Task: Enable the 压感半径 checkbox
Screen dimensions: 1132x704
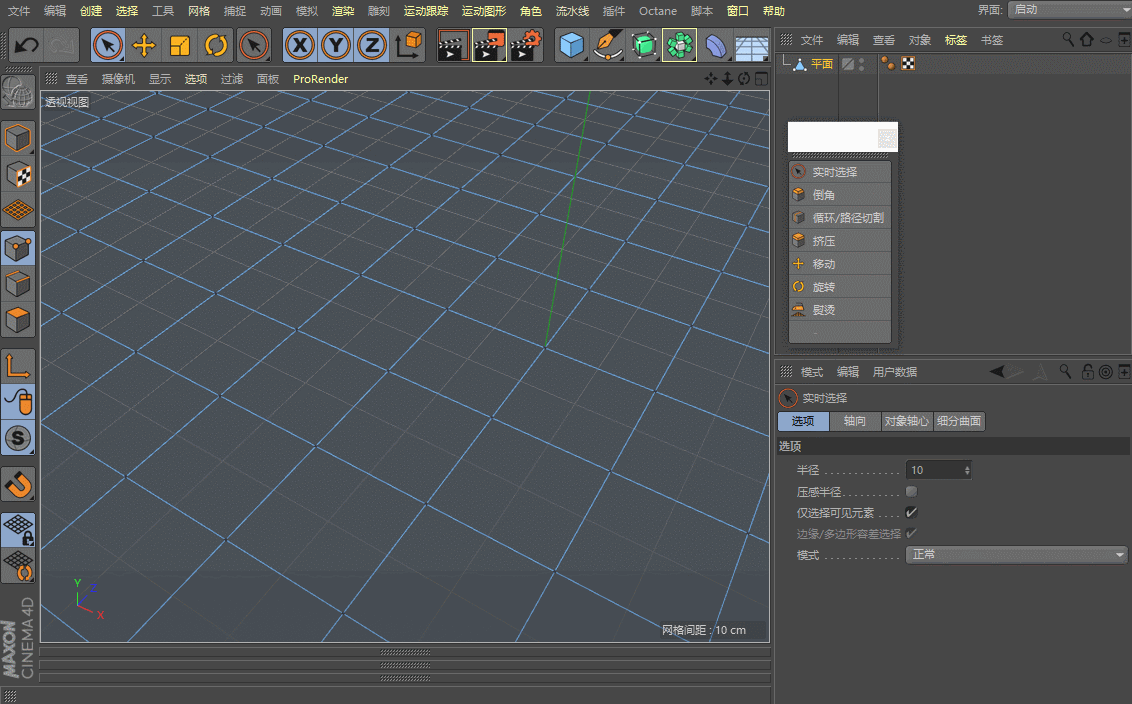Action: (x=911, y=492)
